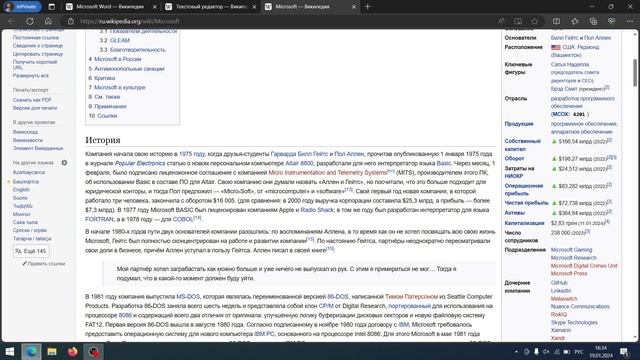The image size is (640, 360).
Task: Open the Microsoft Edge taskbar icon
Action: pos(31,351)
